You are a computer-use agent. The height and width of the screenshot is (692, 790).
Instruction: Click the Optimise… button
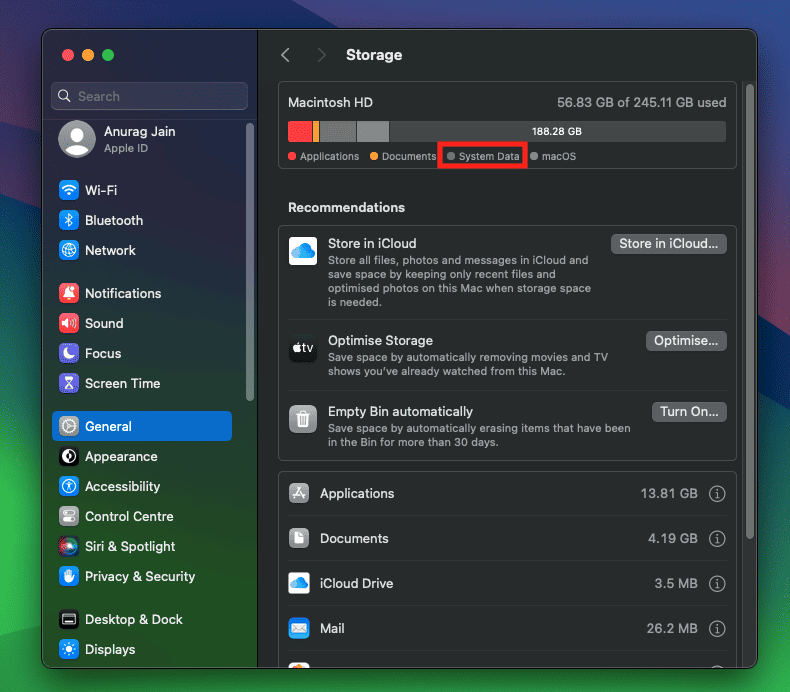tap(686, 341)
